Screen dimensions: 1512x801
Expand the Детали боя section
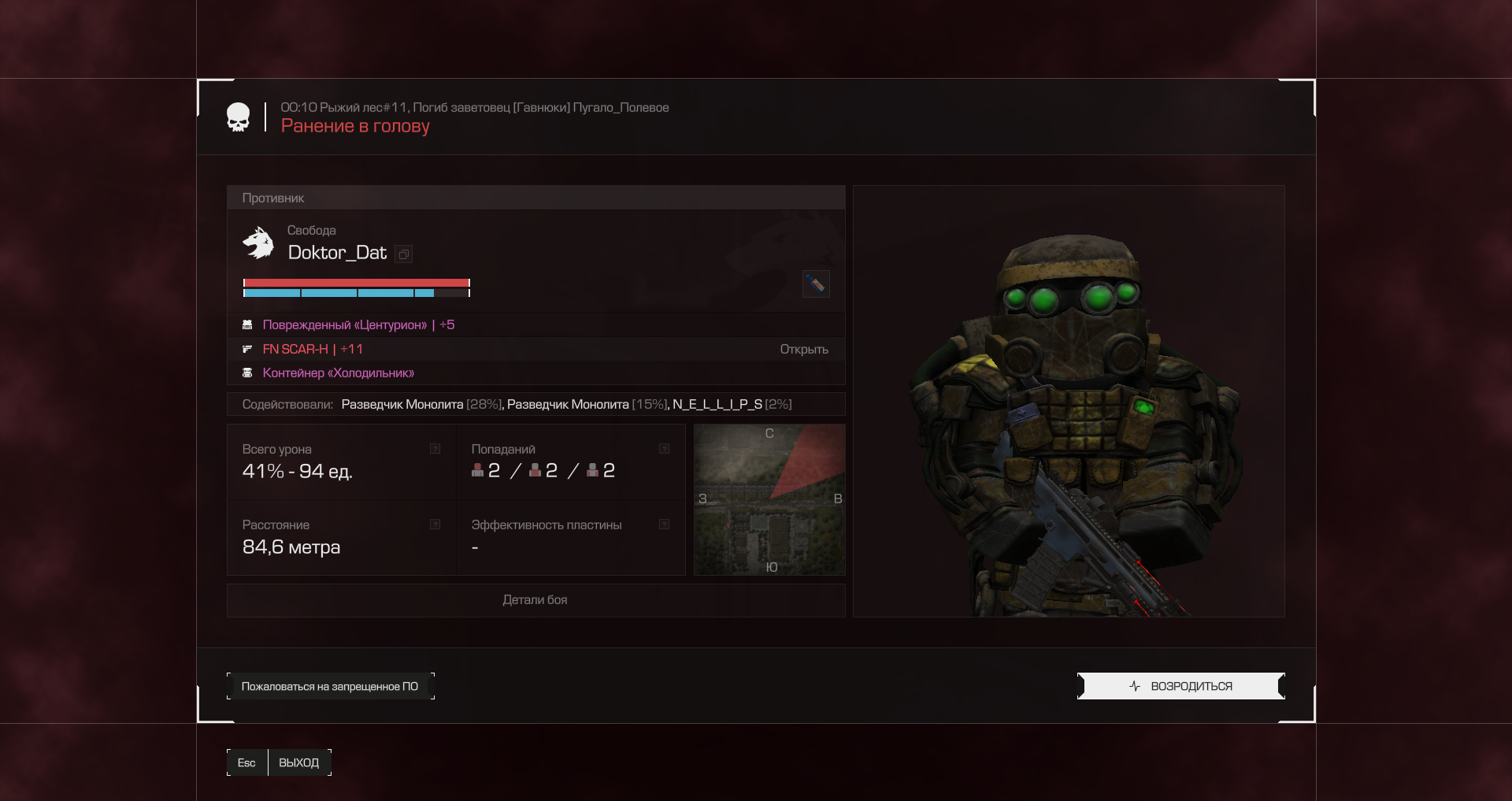535,600
